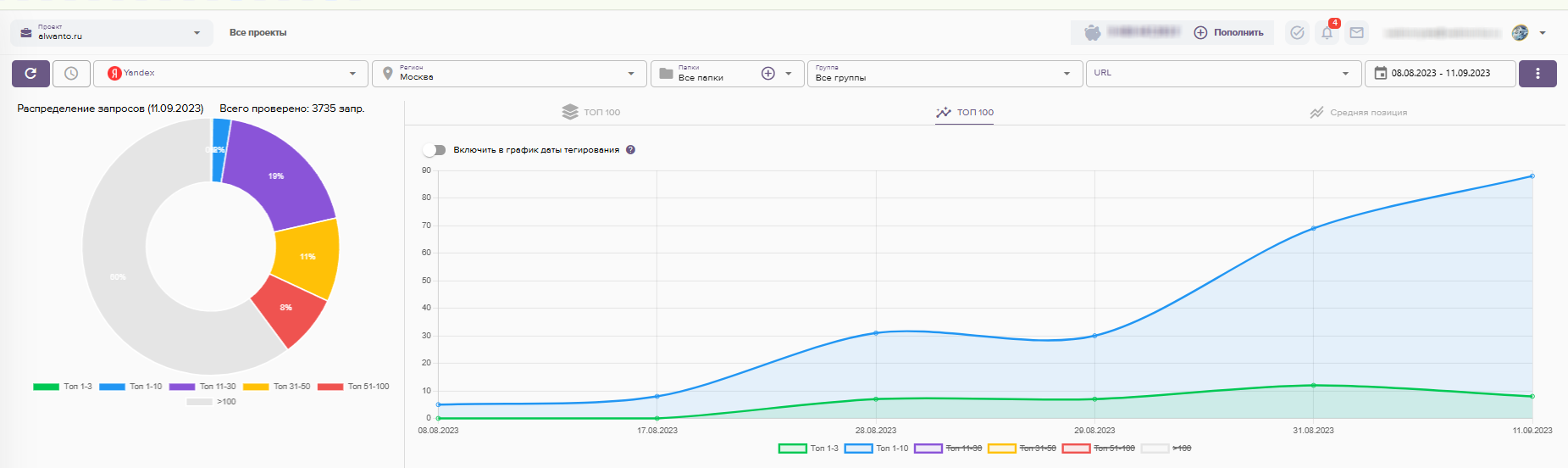Click the help question mark icon
The image size is (1568, 468).
point(630,150)
